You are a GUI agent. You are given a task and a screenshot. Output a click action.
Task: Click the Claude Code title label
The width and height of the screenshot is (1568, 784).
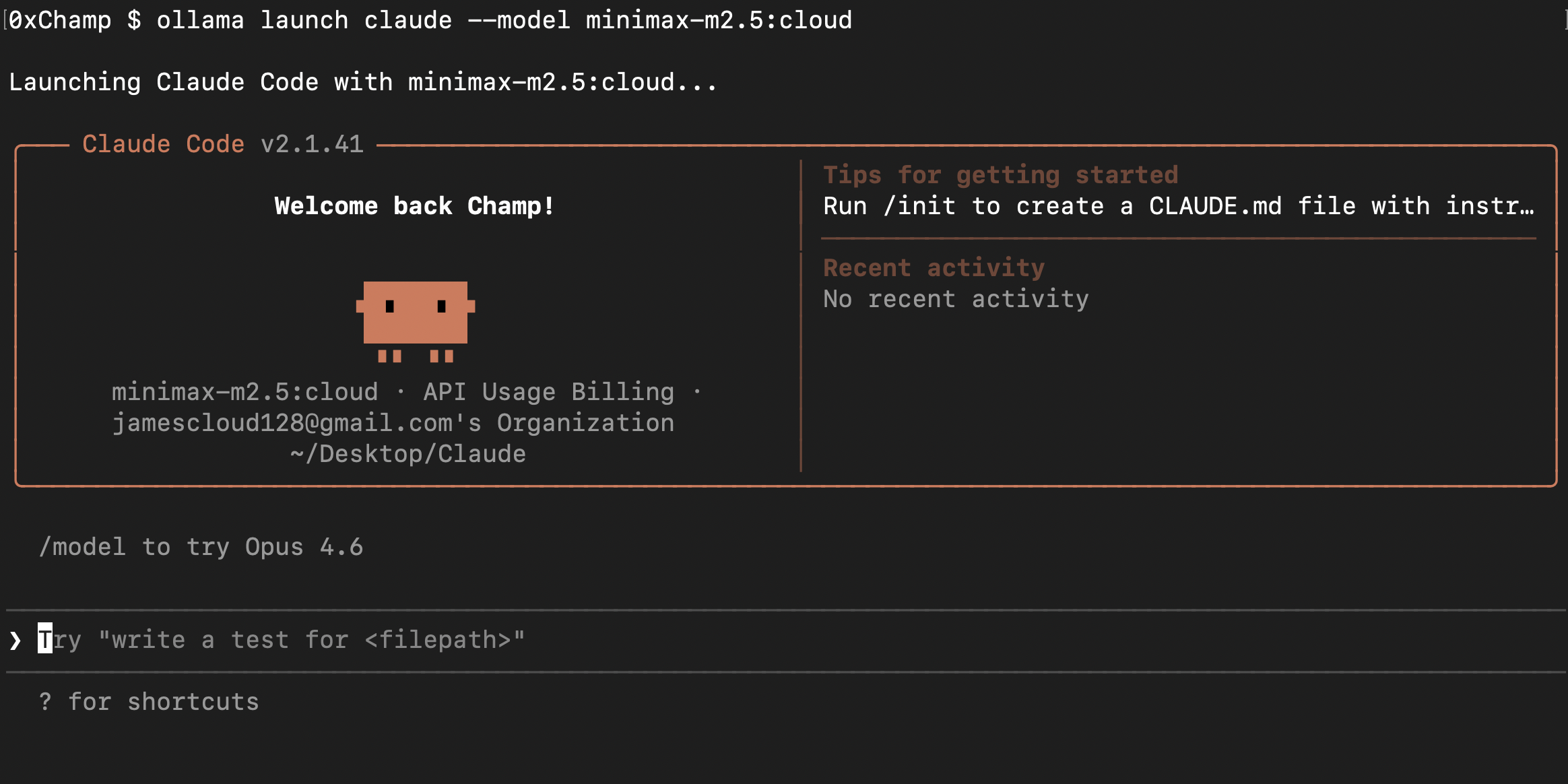[x=163, y=144]
